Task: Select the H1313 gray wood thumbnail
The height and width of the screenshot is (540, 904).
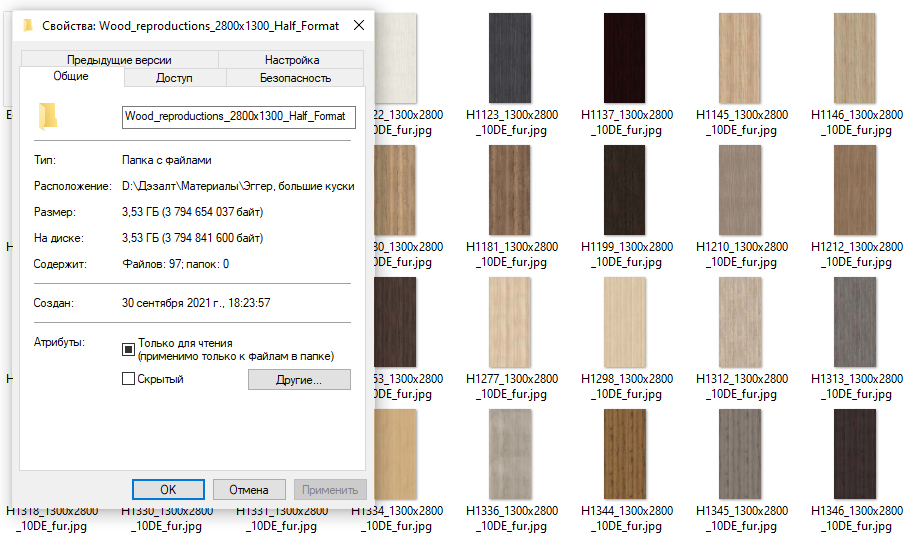Action: [856, 321]
